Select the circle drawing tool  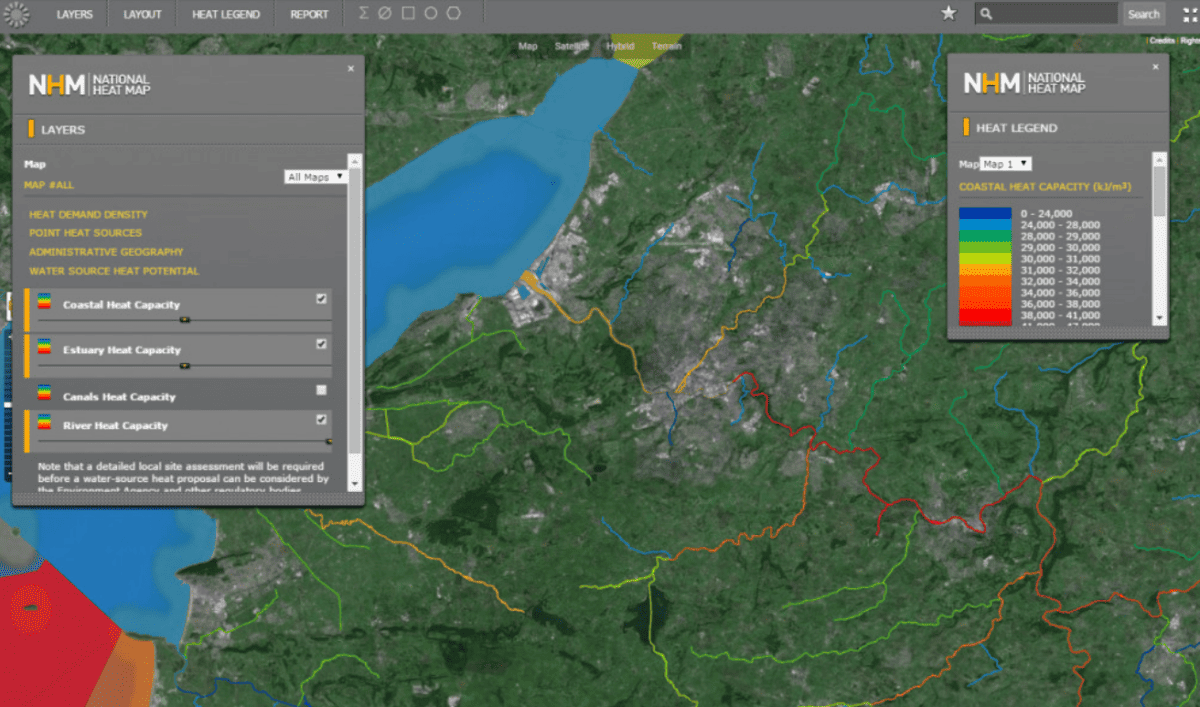click(431, 14)
